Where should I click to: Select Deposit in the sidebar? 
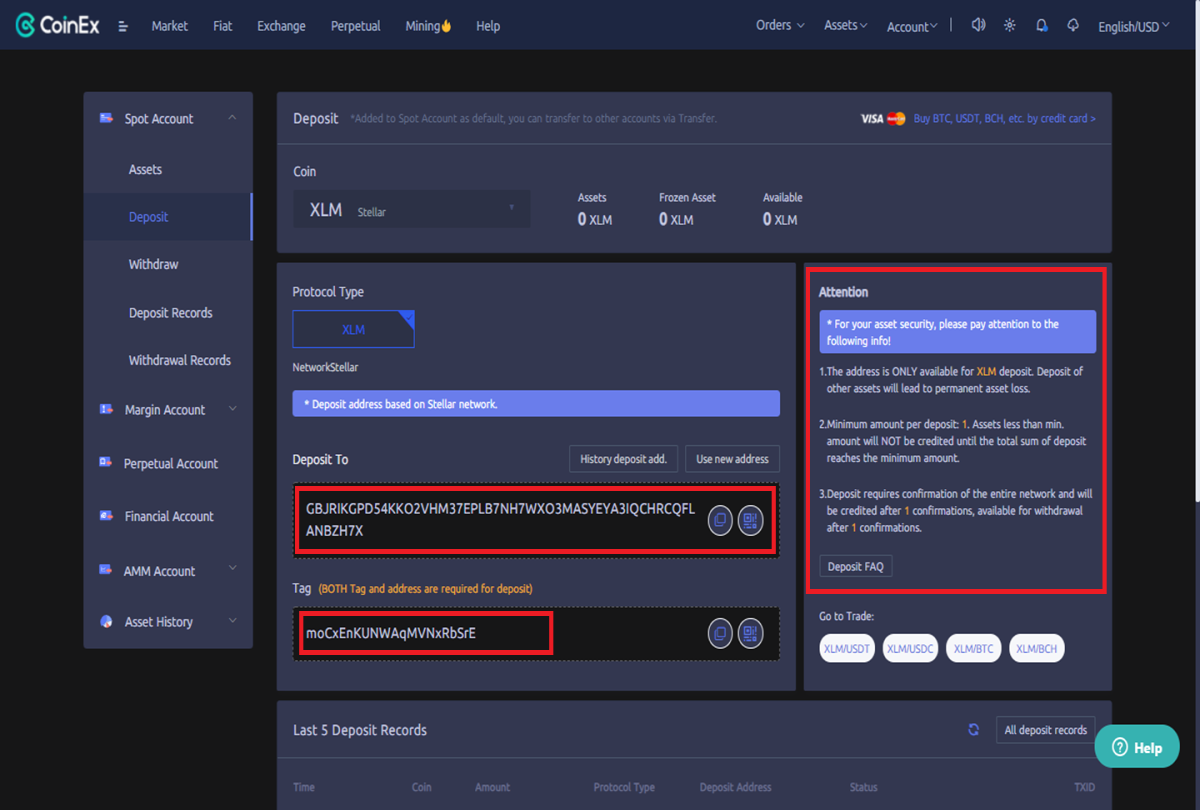click(x=167, y=217)
